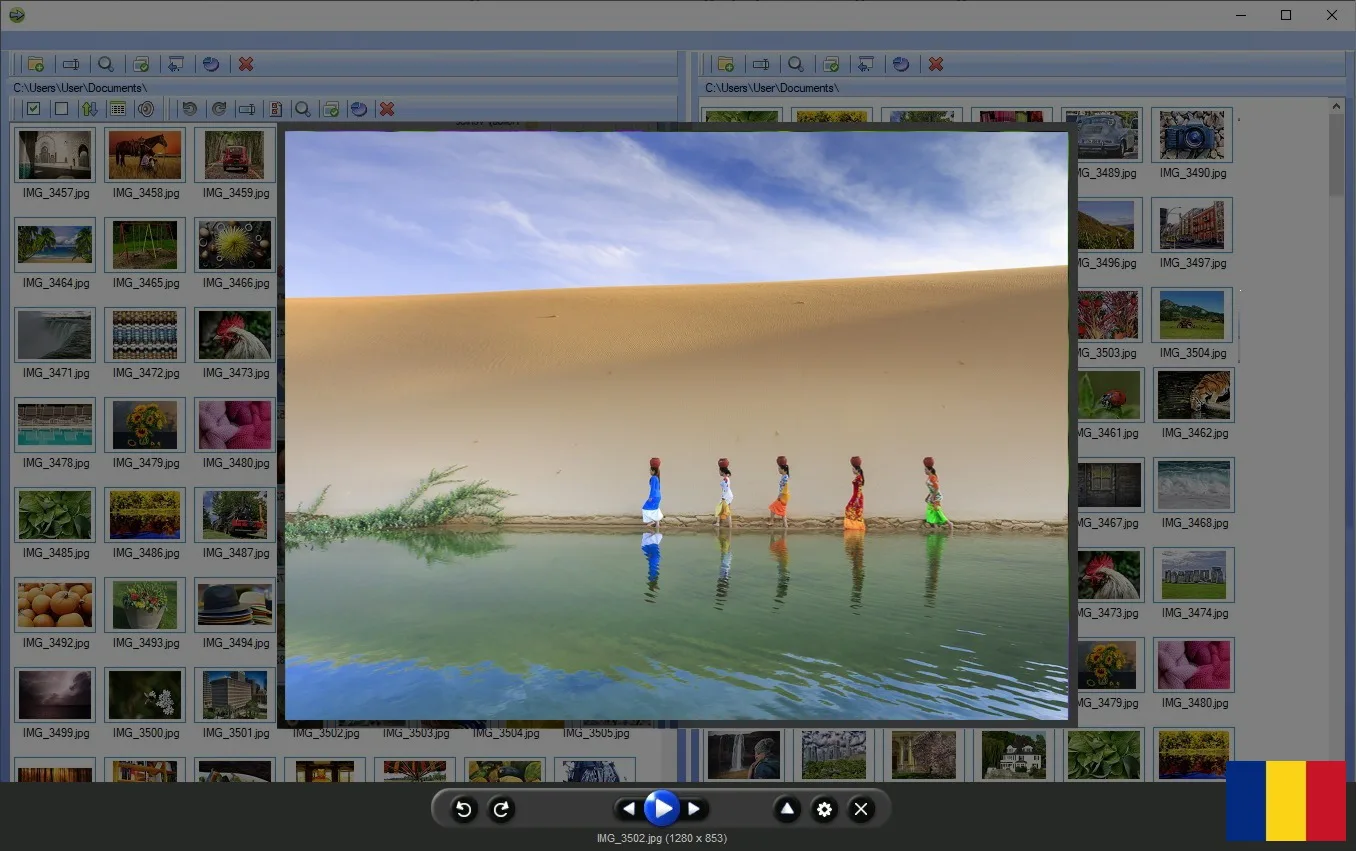
Task: Rotate image counterclockwise in viewer control bar
Action: point(464,809)
